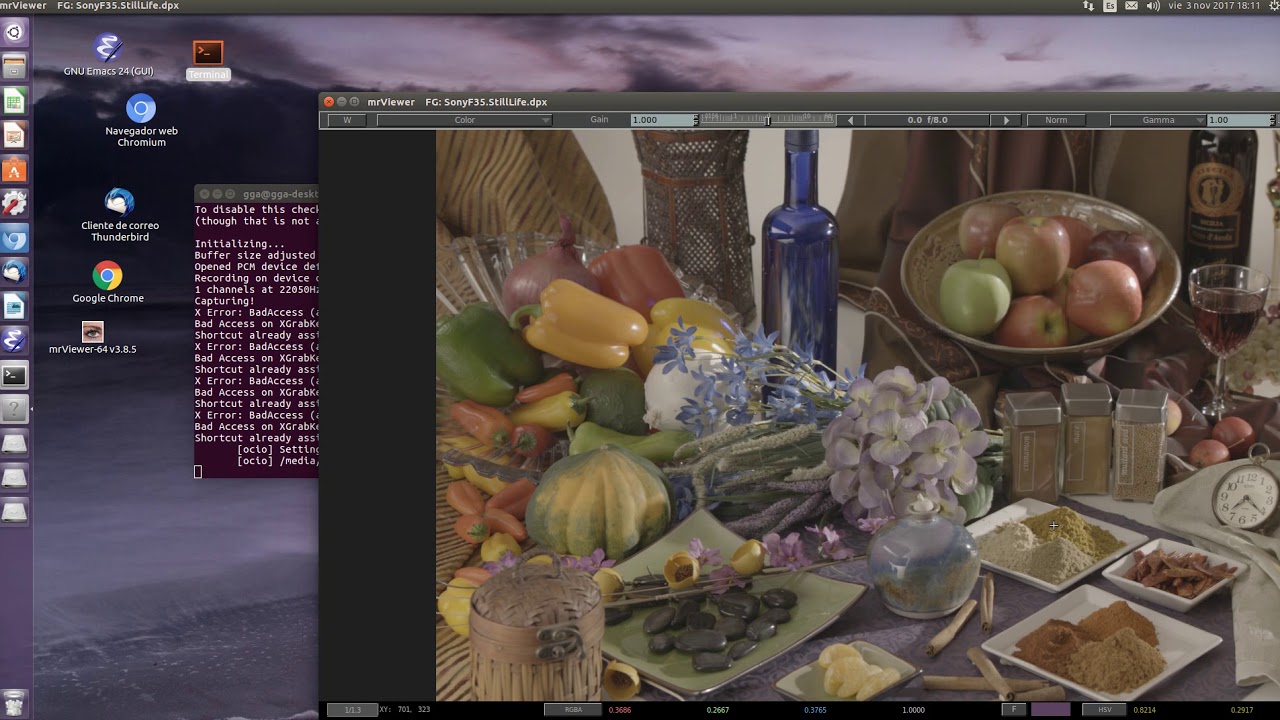Image resolution: width=1280 pixels, height=720 pixels.
Task: Toggle the W button in mrViewer toolbar
Action: 347,120
